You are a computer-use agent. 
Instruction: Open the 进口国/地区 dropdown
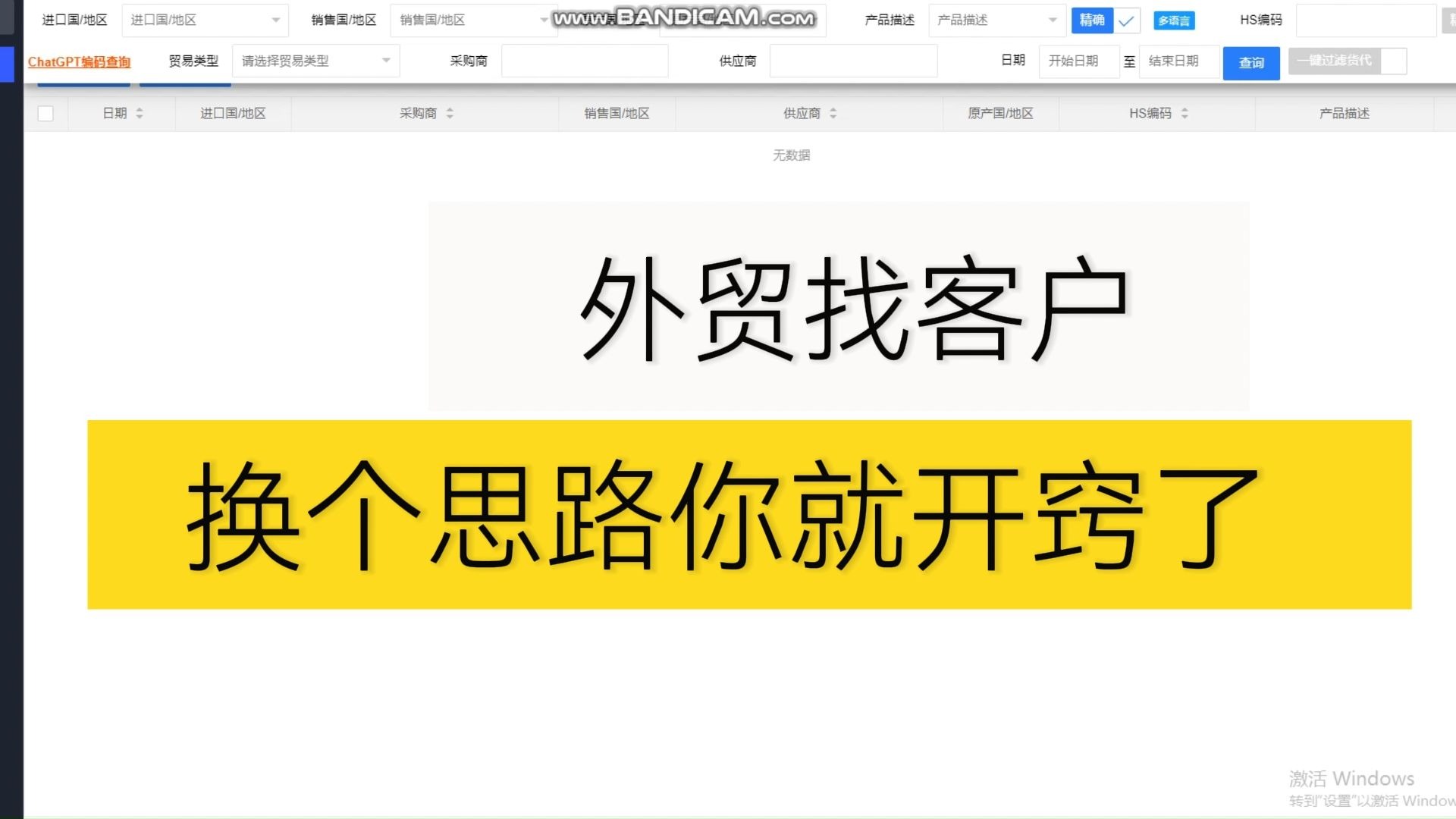point(205,20)
